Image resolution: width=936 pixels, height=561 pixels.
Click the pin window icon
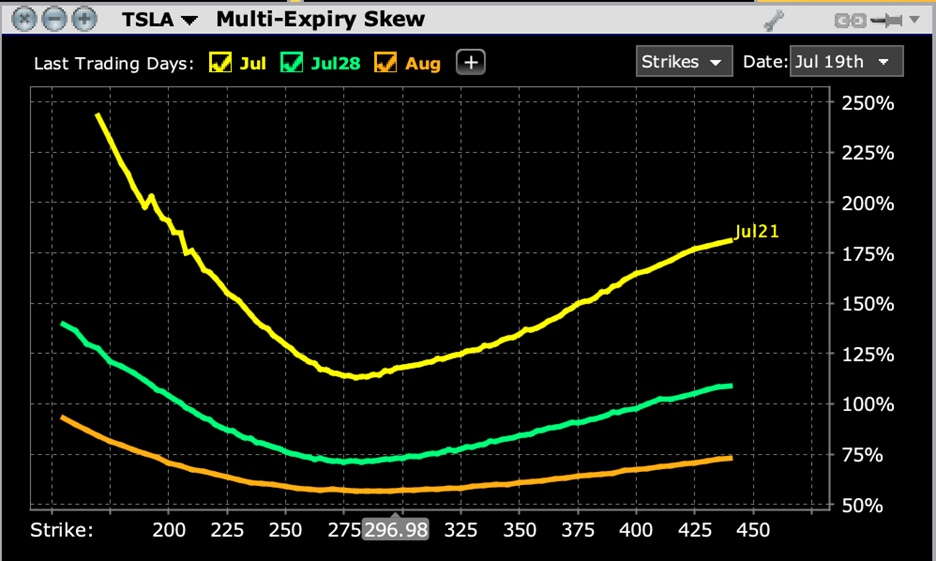click(887, 21)
